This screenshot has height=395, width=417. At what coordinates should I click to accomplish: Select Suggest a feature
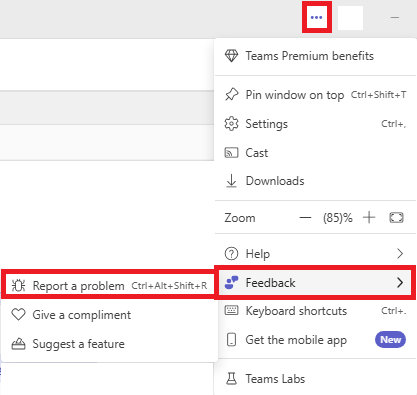(109, 344)
